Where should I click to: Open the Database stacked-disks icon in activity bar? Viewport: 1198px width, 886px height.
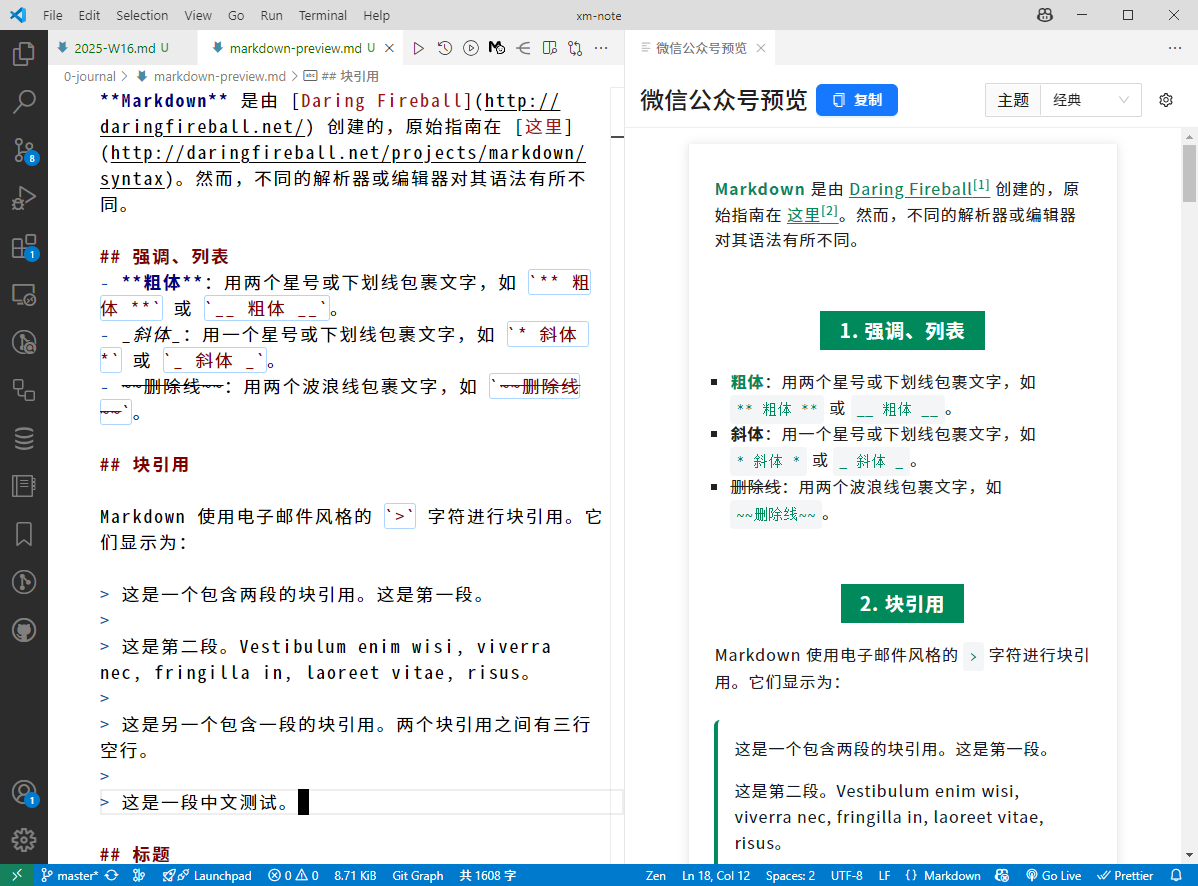[x=24, y=438]
